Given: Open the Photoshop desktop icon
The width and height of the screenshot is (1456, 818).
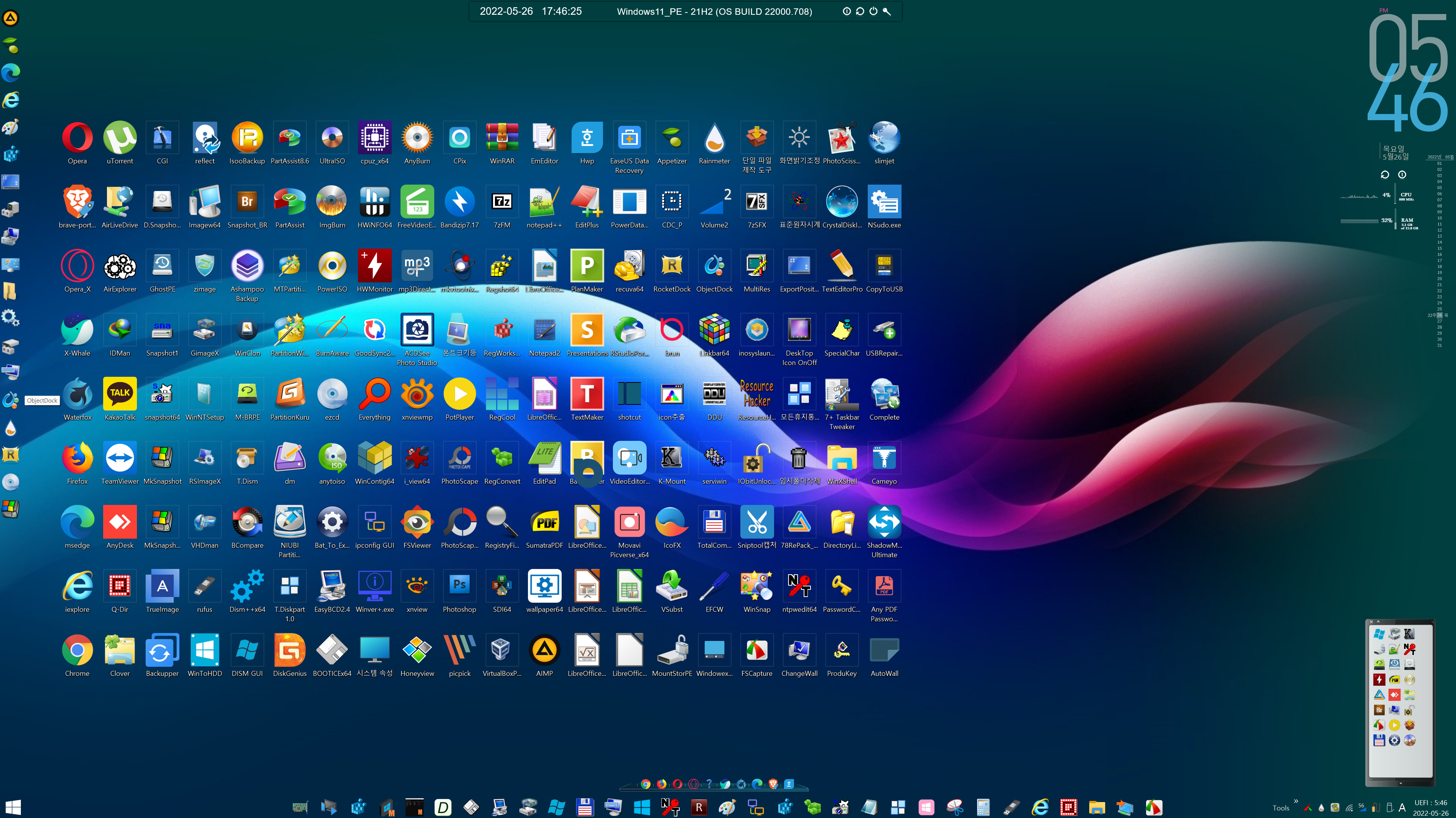Looking at the screenshot, I should coord(460,591).
